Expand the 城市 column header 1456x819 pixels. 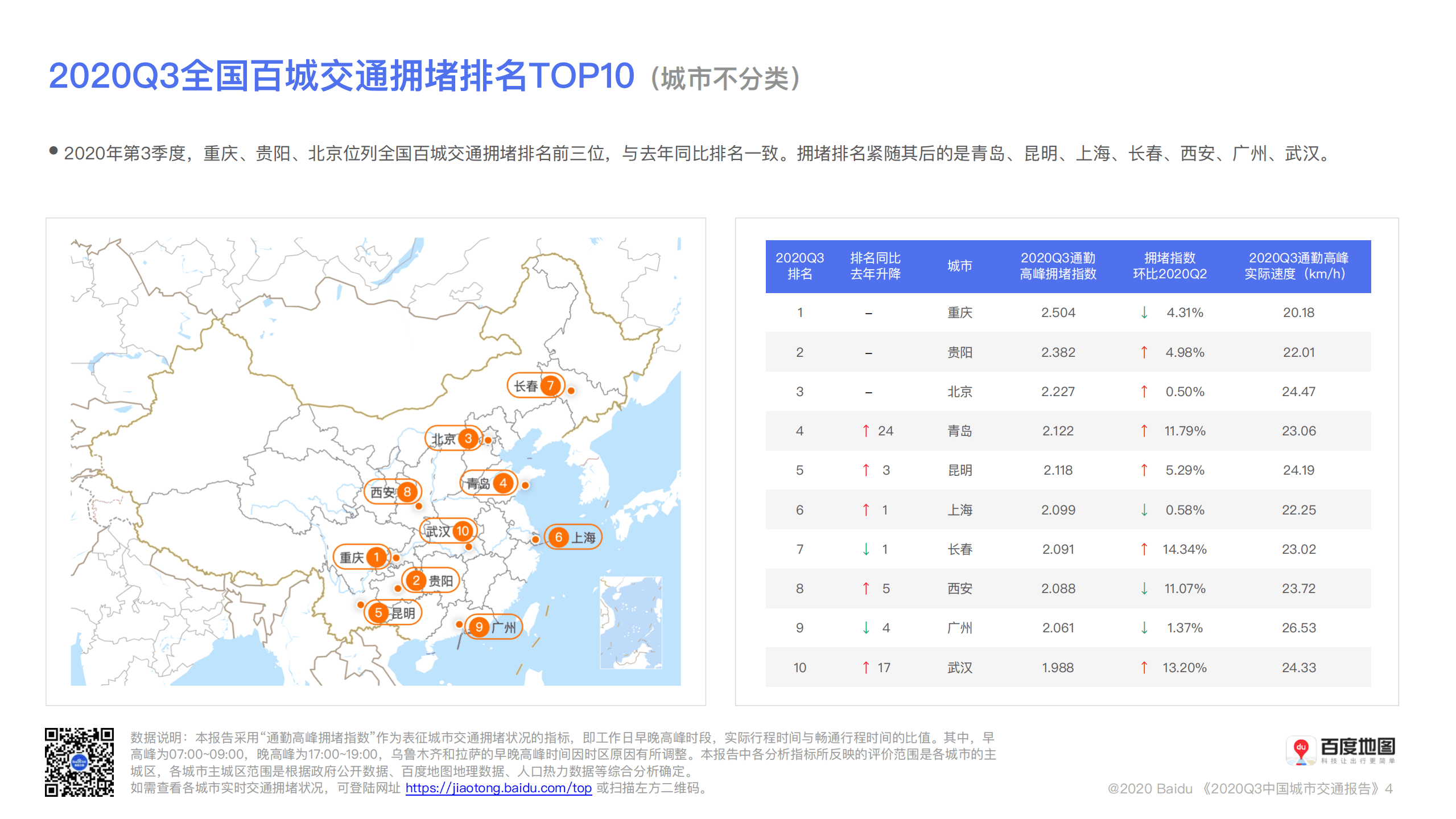pyautogui.click(x=960, y=266)
